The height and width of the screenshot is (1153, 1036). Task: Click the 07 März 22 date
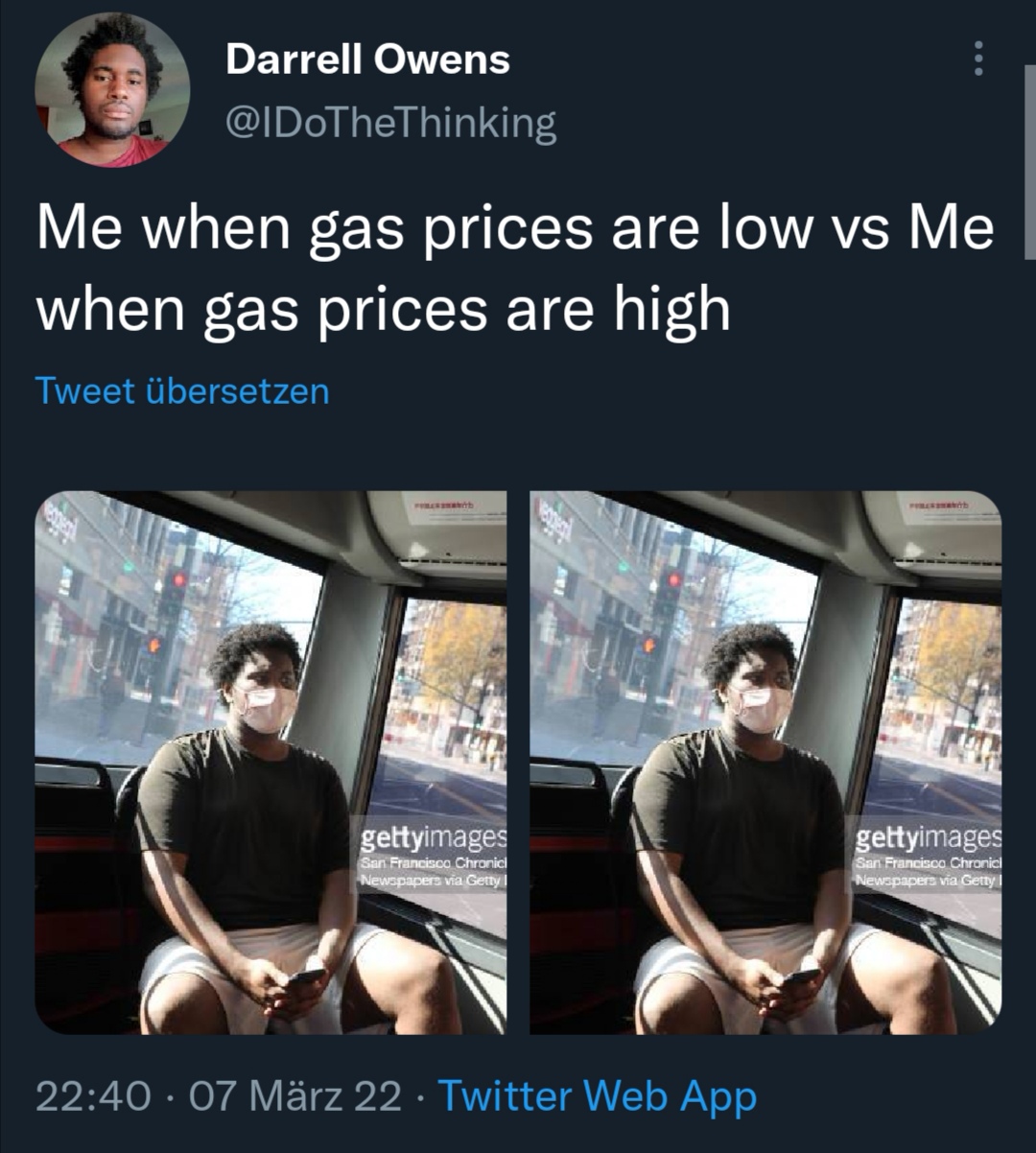coord(295,1095)
